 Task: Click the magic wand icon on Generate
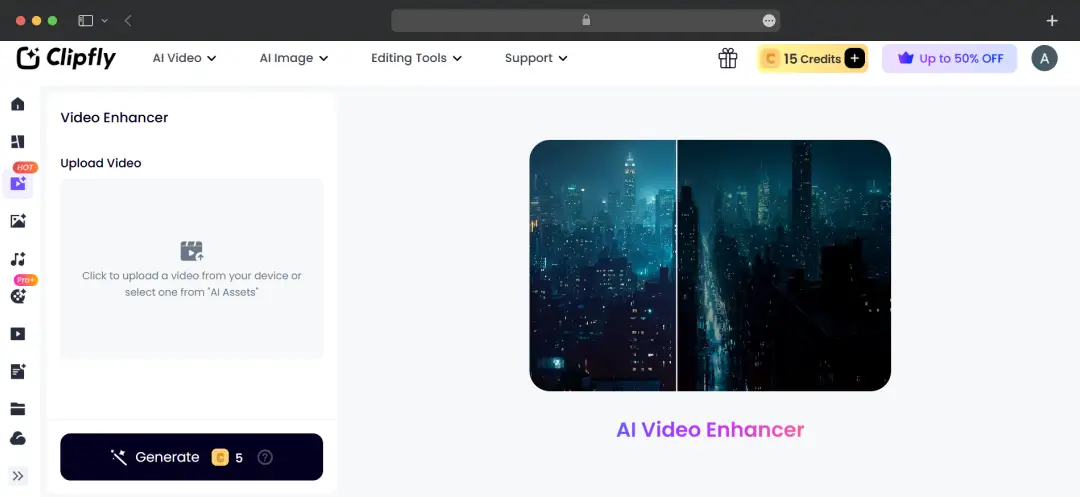tap(118, 457)
